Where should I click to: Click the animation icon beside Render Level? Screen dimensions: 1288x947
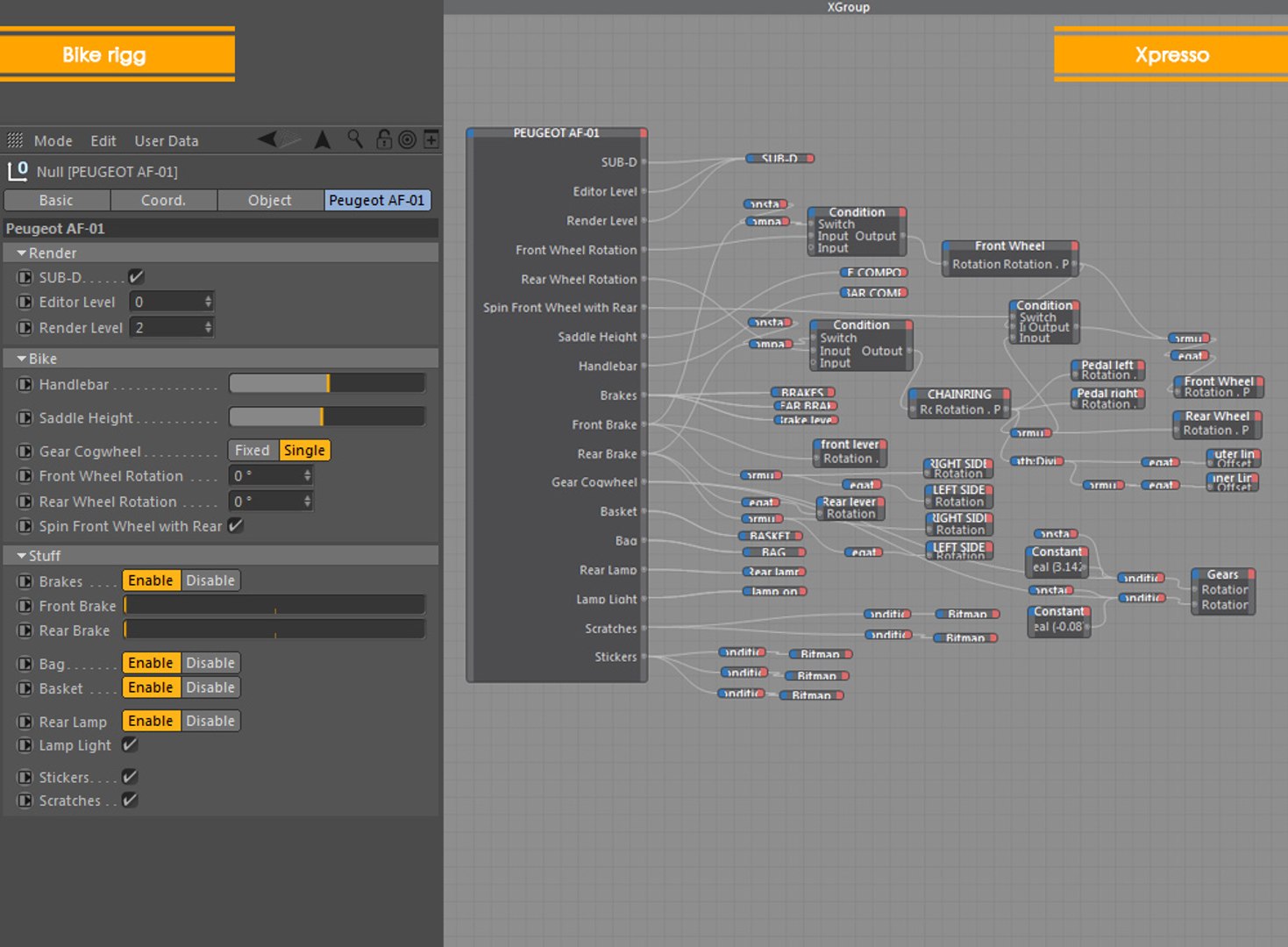[25, 327]
